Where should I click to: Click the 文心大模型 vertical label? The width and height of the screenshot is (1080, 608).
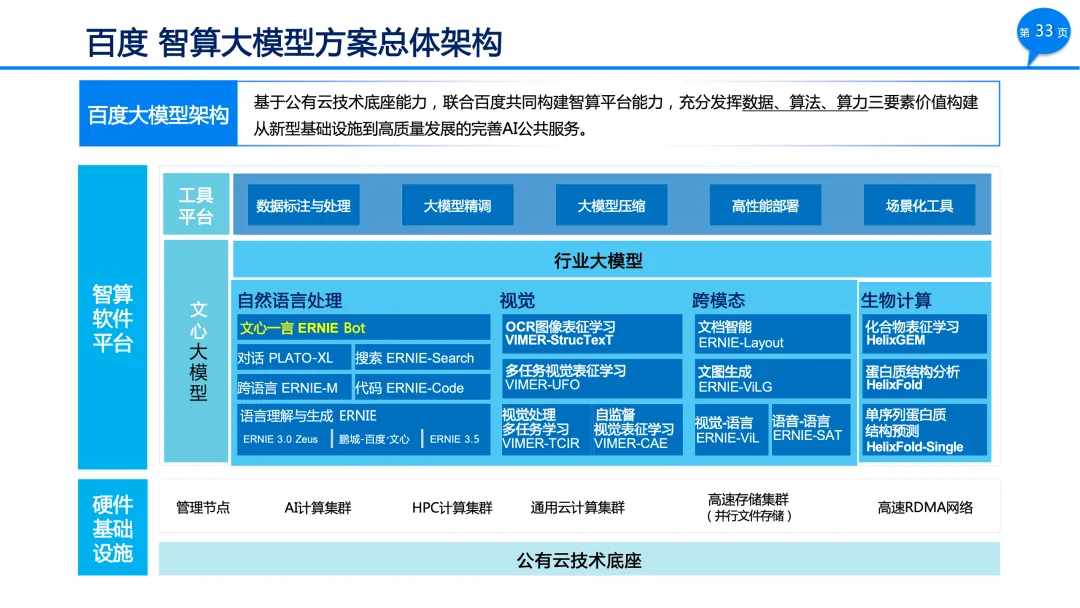coord(196,351)
